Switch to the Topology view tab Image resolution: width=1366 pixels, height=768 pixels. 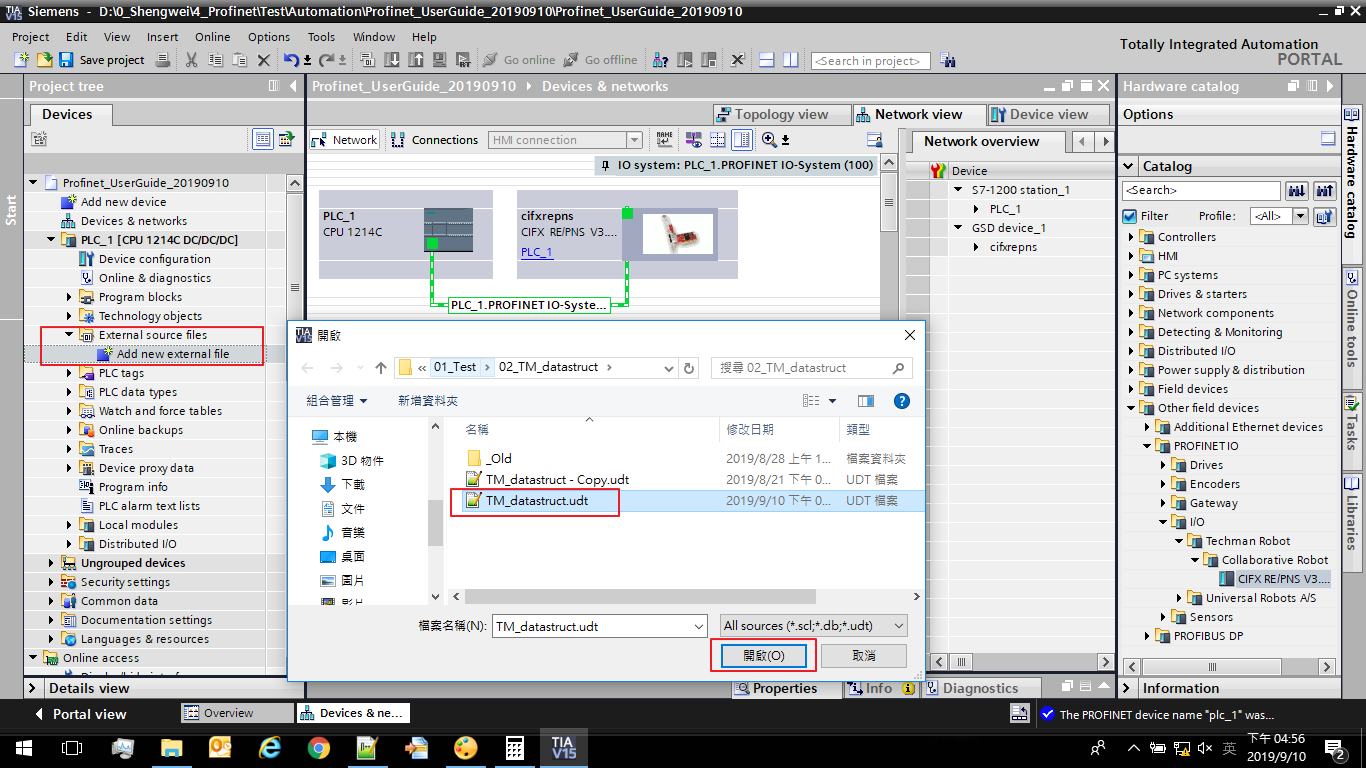pyautogui.click(x=782, y=114)
